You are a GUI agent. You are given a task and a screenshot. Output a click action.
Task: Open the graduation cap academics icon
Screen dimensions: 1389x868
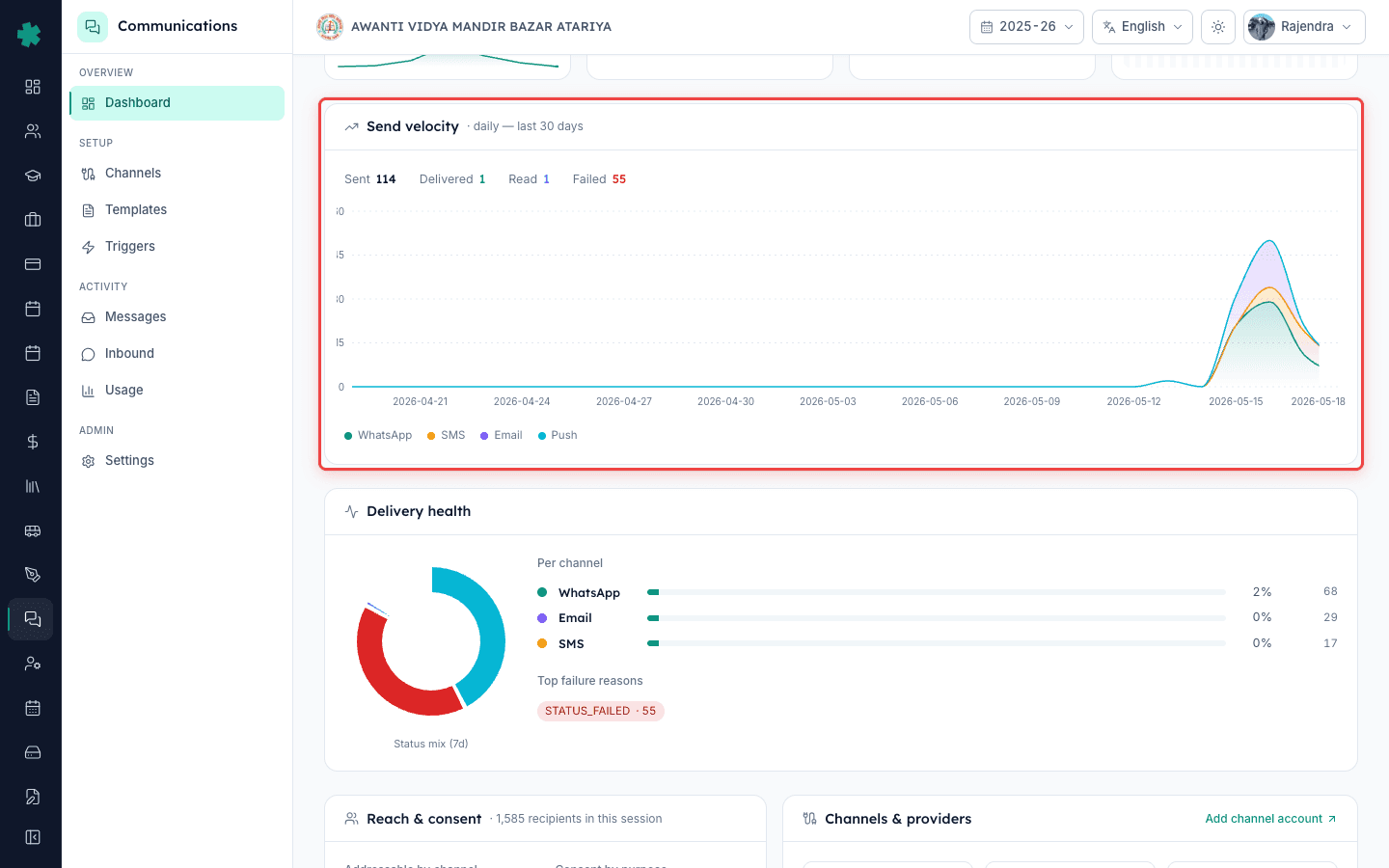pos(33,176)
